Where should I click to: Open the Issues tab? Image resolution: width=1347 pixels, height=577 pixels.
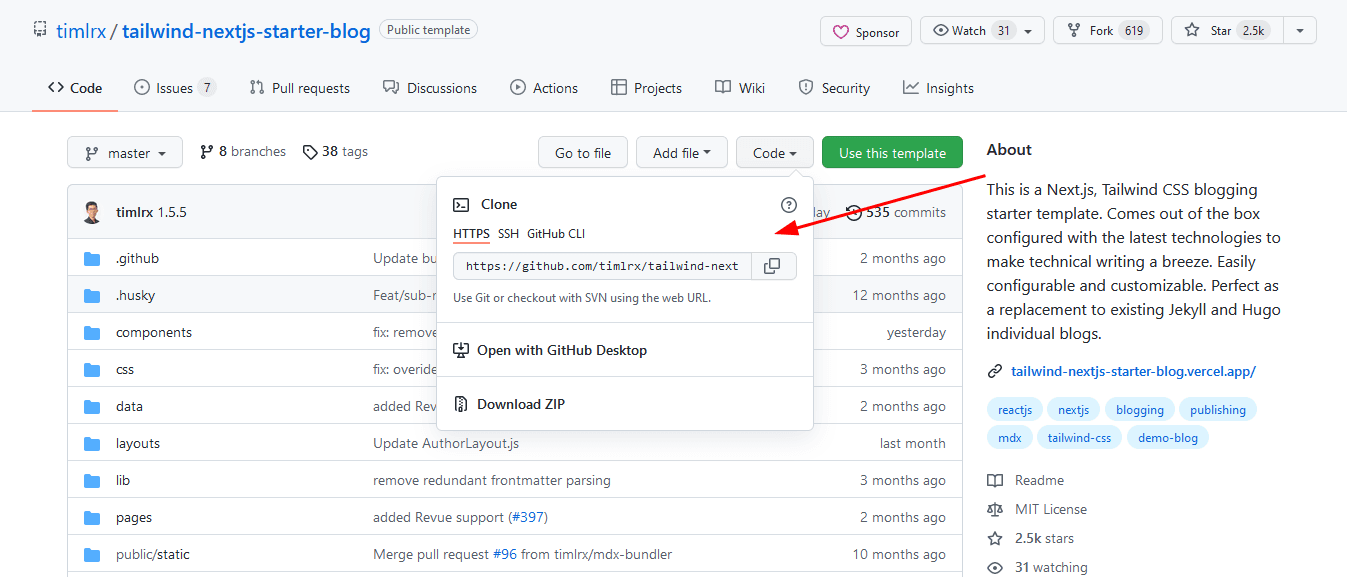coord(175,88)
